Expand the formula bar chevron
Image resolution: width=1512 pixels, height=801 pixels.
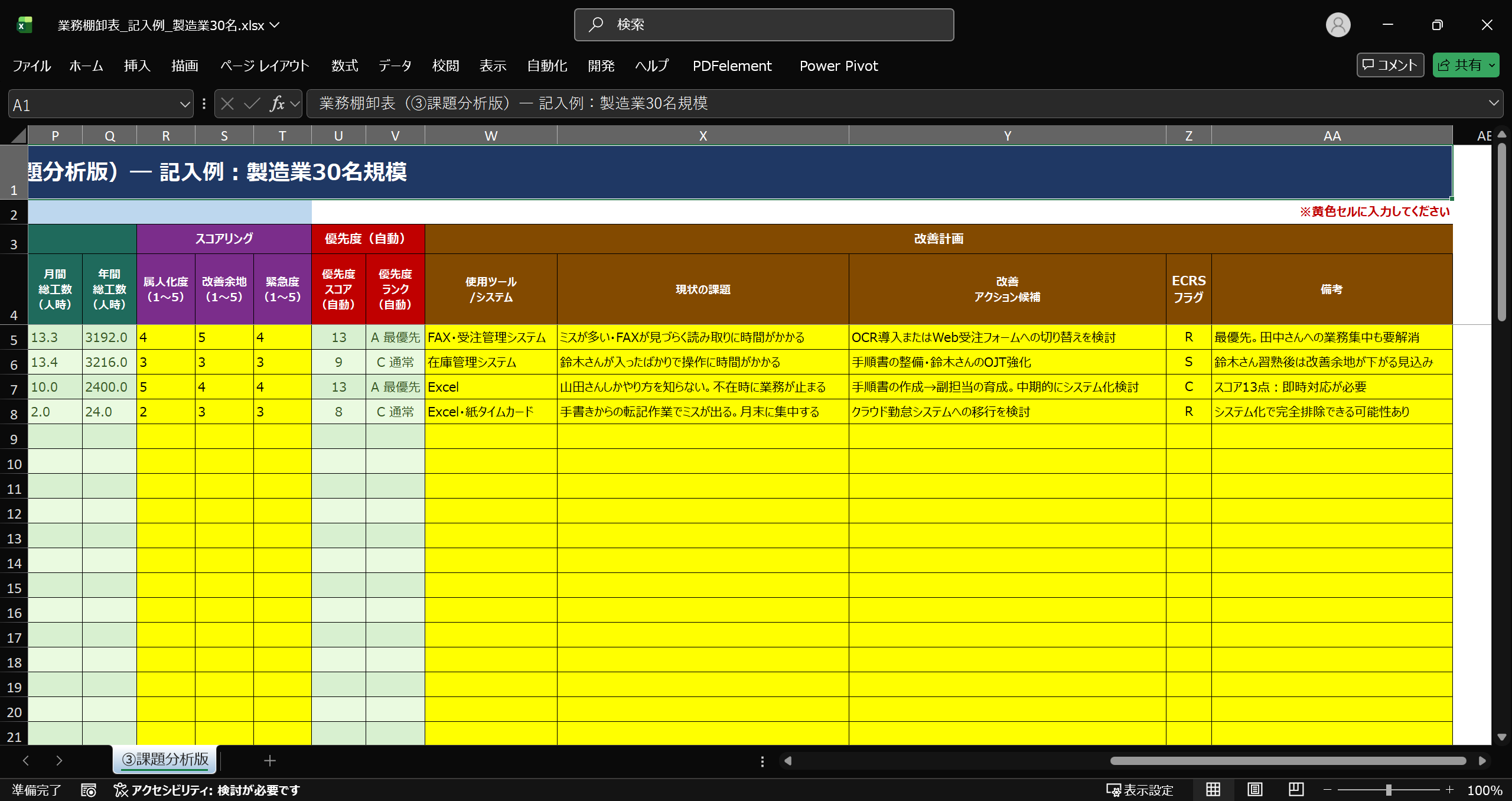click(1494, 103)
